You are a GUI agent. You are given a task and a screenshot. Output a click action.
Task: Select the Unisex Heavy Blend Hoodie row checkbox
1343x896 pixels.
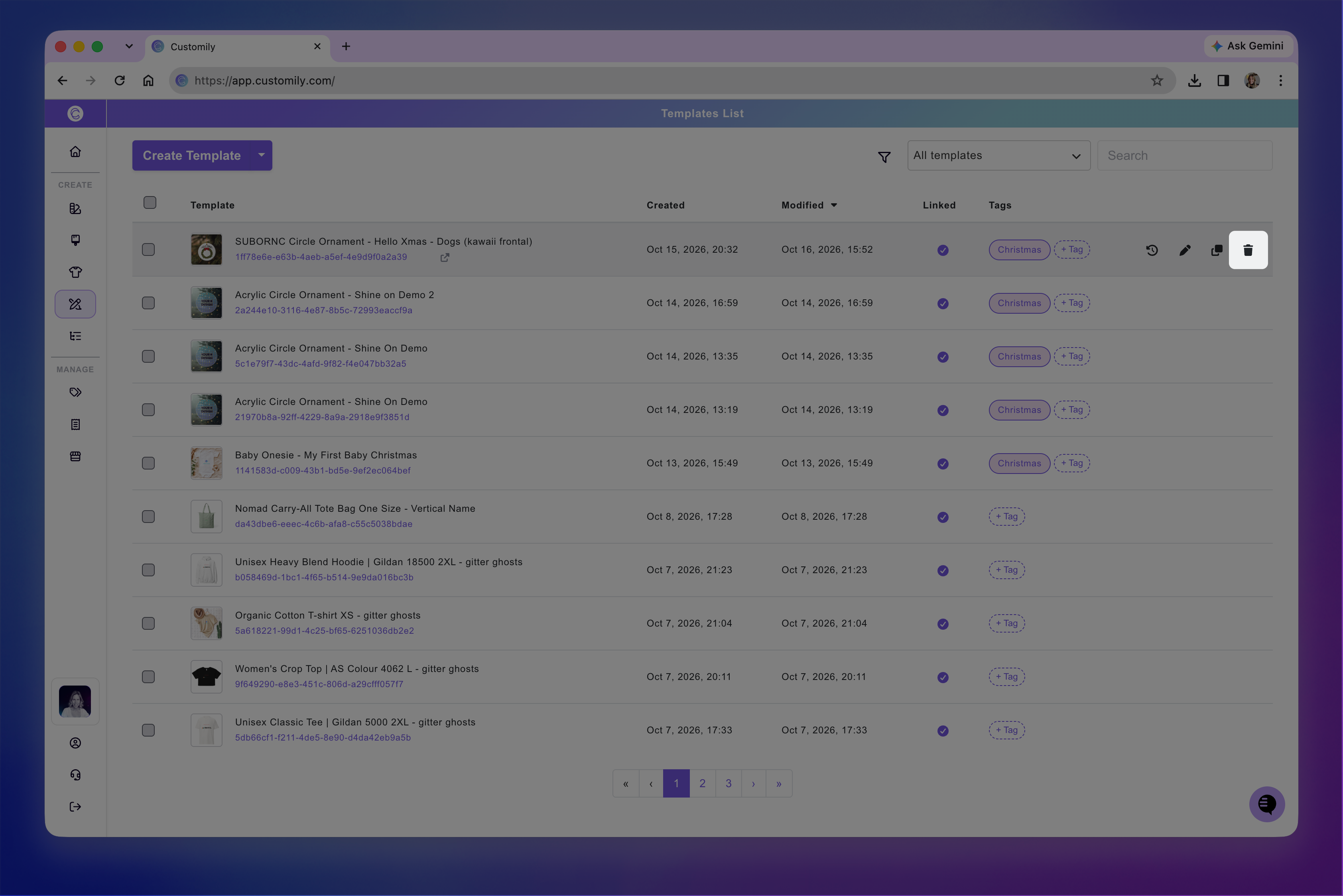pyautogui.click(x=149, y=570)
